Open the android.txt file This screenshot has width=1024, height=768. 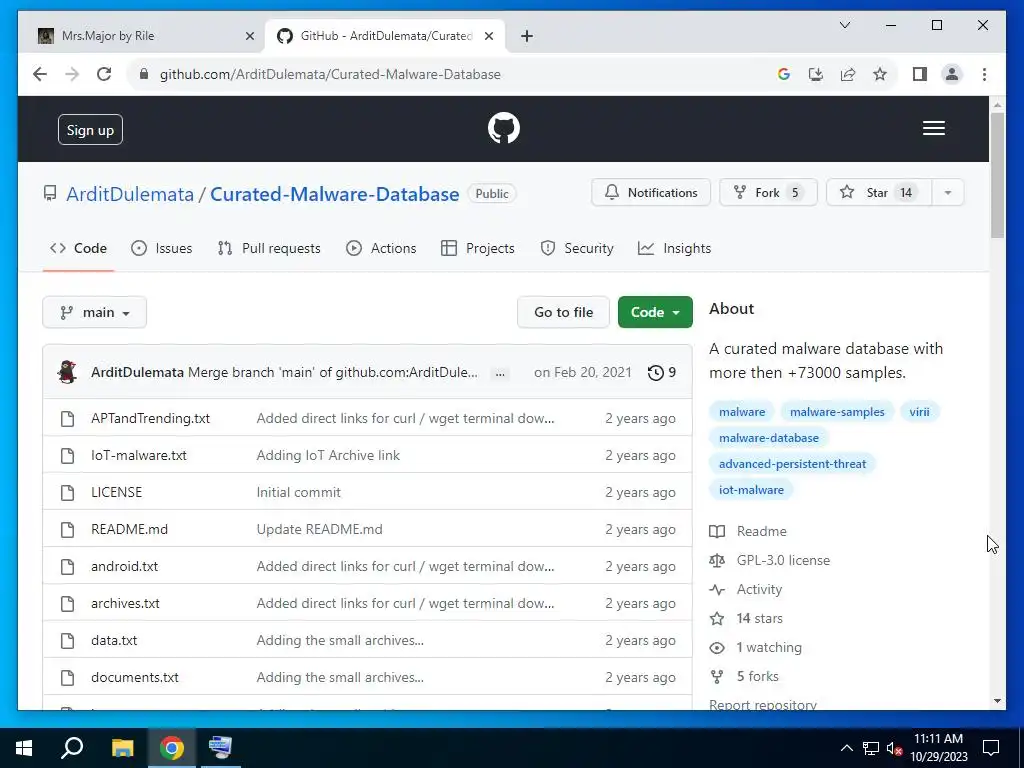click(x=124, y=566)
